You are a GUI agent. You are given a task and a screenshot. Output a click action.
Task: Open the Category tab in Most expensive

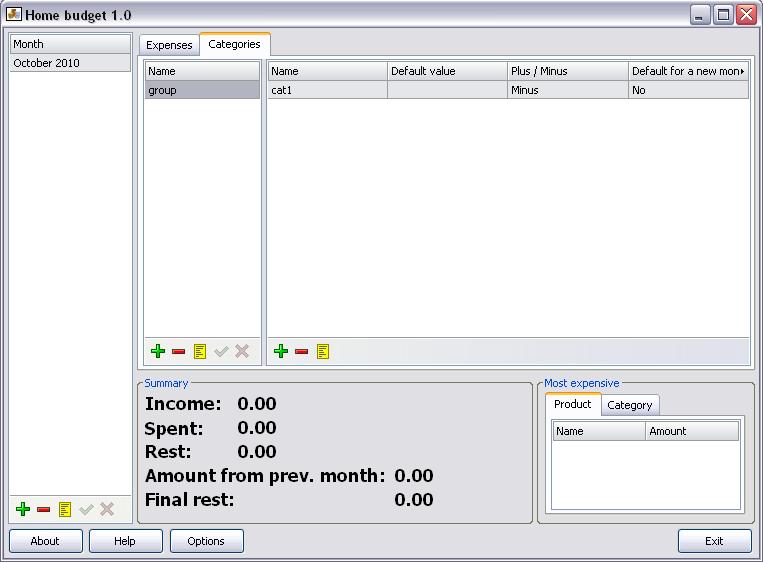(629, 405)
